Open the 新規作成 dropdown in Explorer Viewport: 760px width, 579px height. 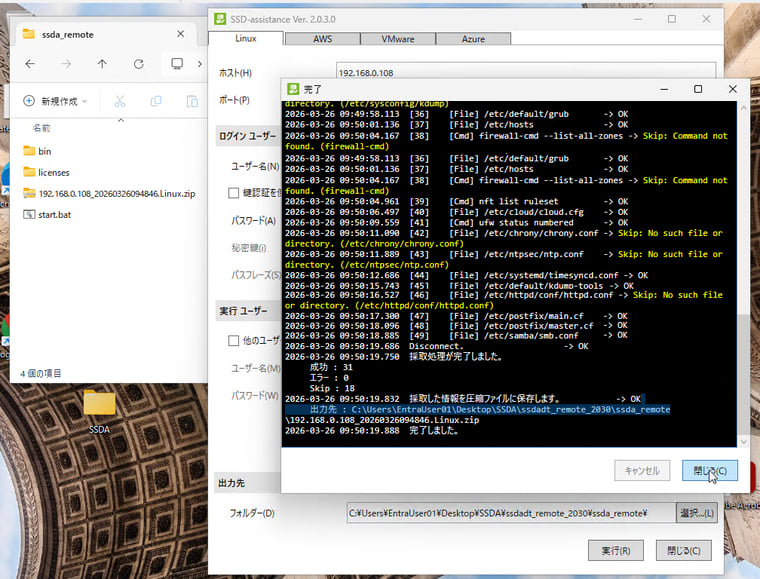[55, 101]
